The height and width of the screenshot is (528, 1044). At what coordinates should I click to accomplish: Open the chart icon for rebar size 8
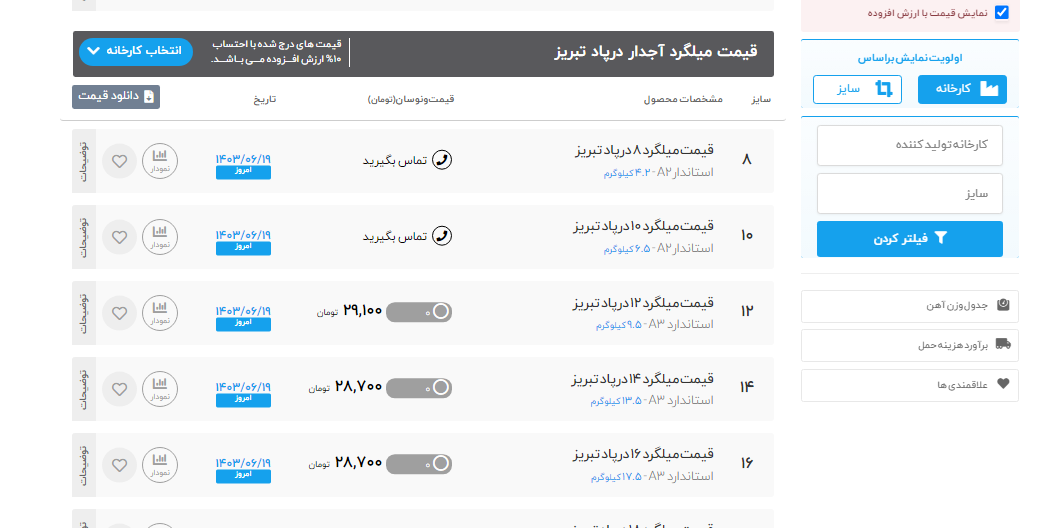[x=160, y=161]
